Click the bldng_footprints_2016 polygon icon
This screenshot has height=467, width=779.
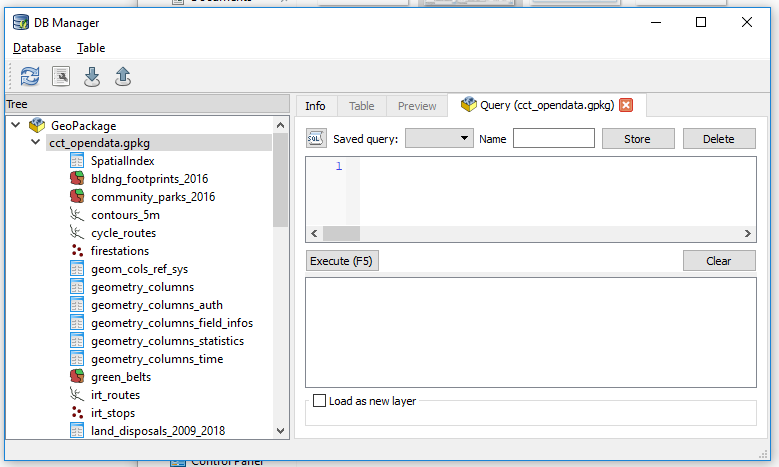pos(77,178)
